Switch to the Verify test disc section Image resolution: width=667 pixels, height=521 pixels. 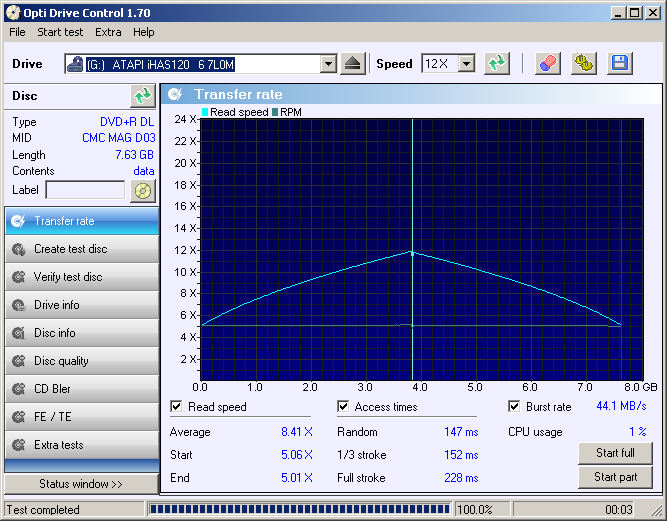point(82,277)
